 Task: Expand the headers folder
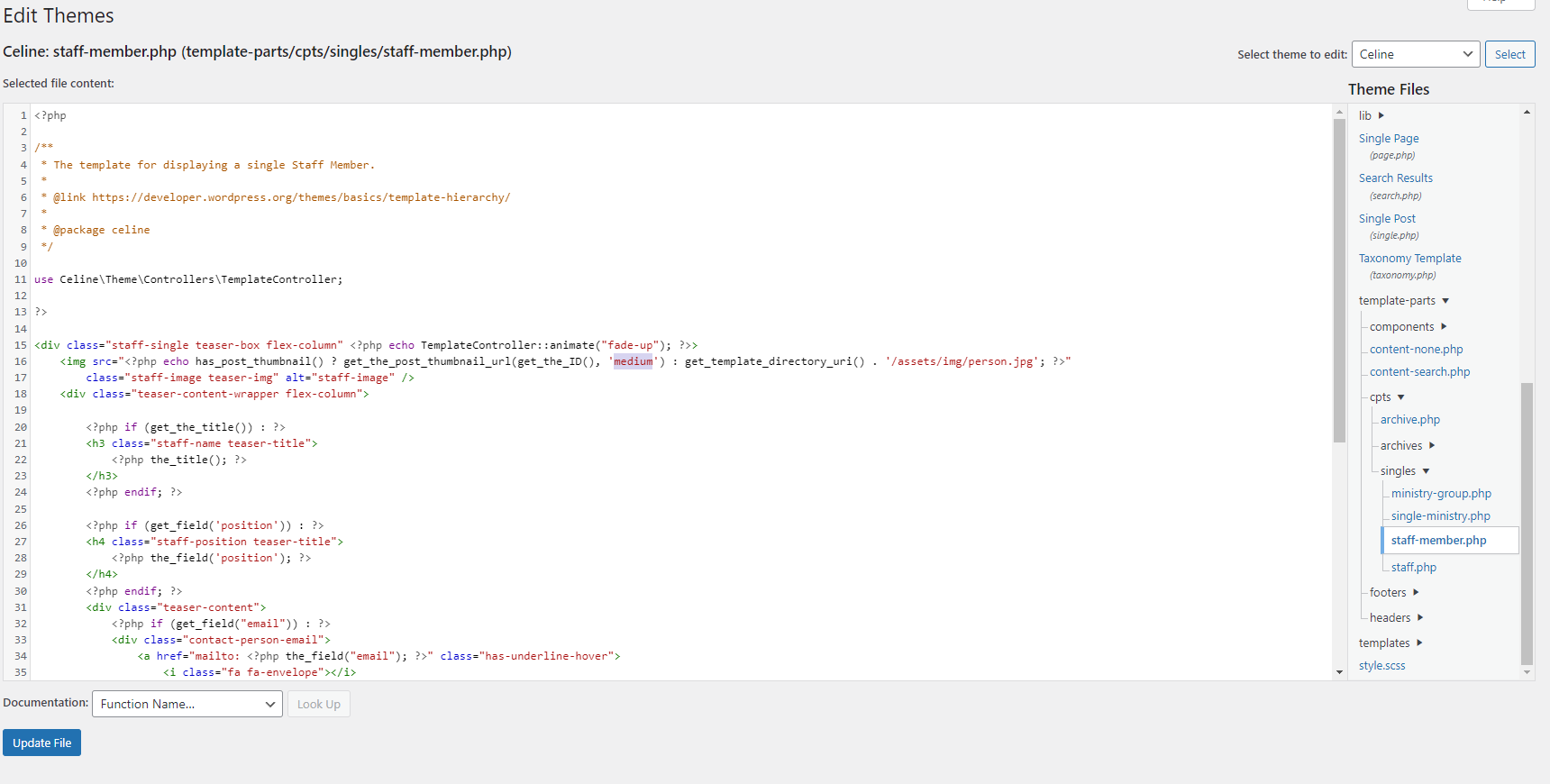click(x=1420, y=618)
